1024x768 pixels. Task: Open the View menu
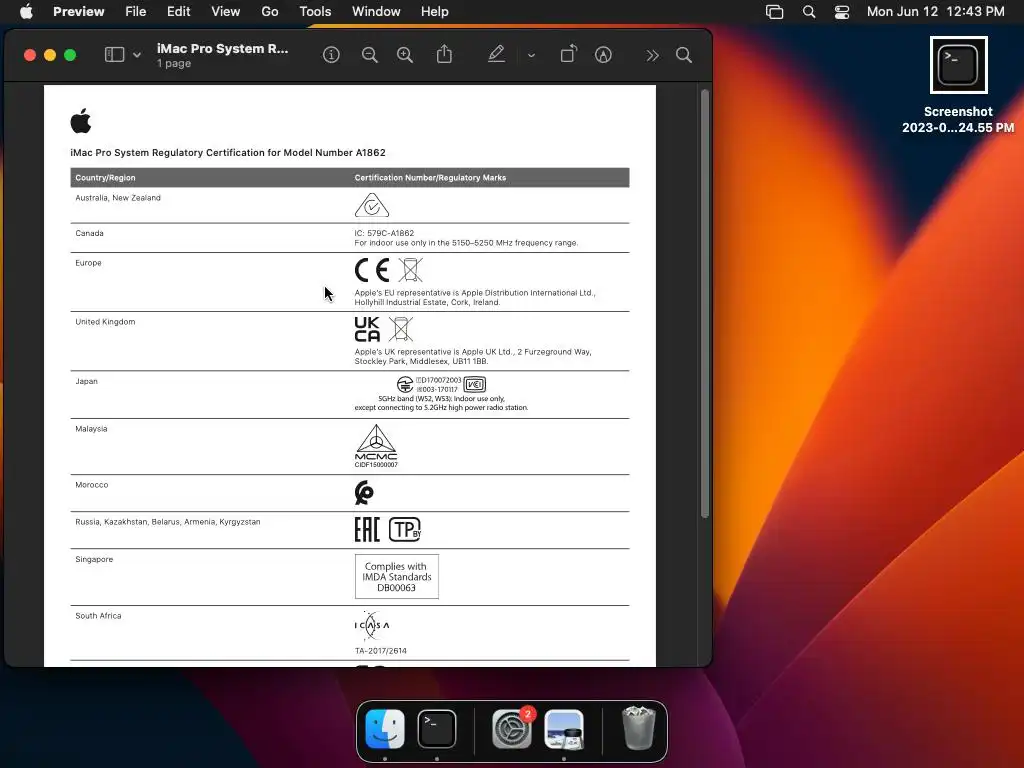pyautogui.click(x=225, y=11)
